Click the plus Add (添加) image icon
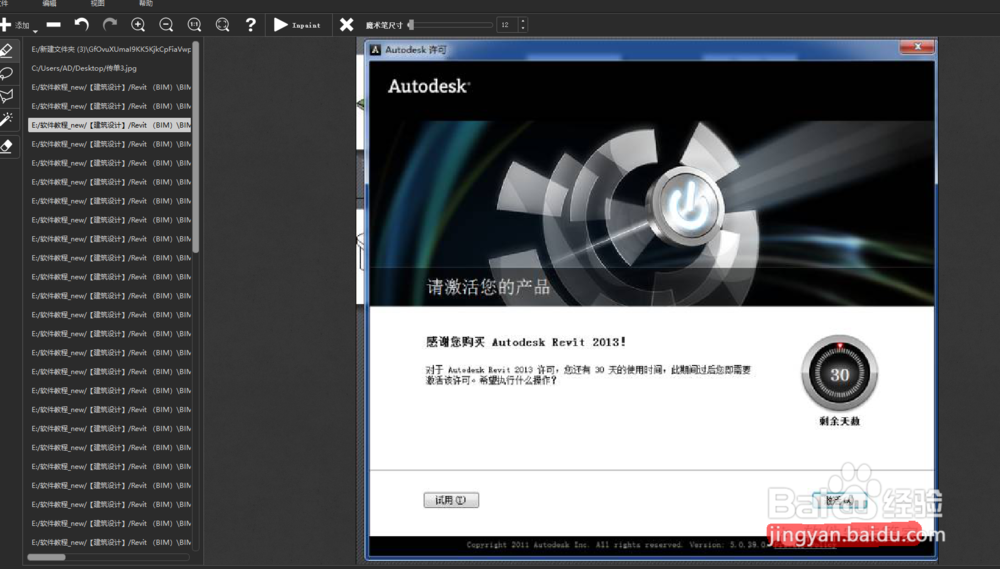This screenshot has width=1000, height=569. coord(6,25)
